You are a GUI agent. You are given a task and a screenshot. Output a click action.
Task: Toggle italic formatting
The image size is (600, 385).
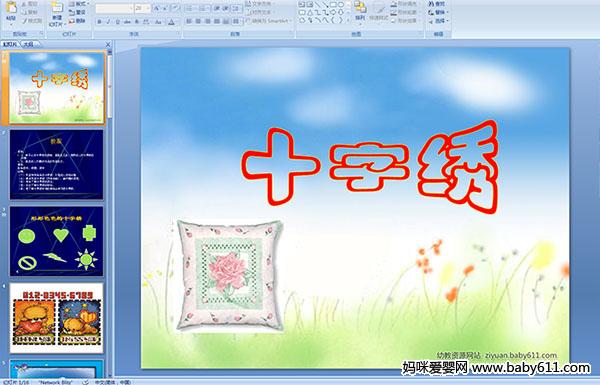pos(108,22)
